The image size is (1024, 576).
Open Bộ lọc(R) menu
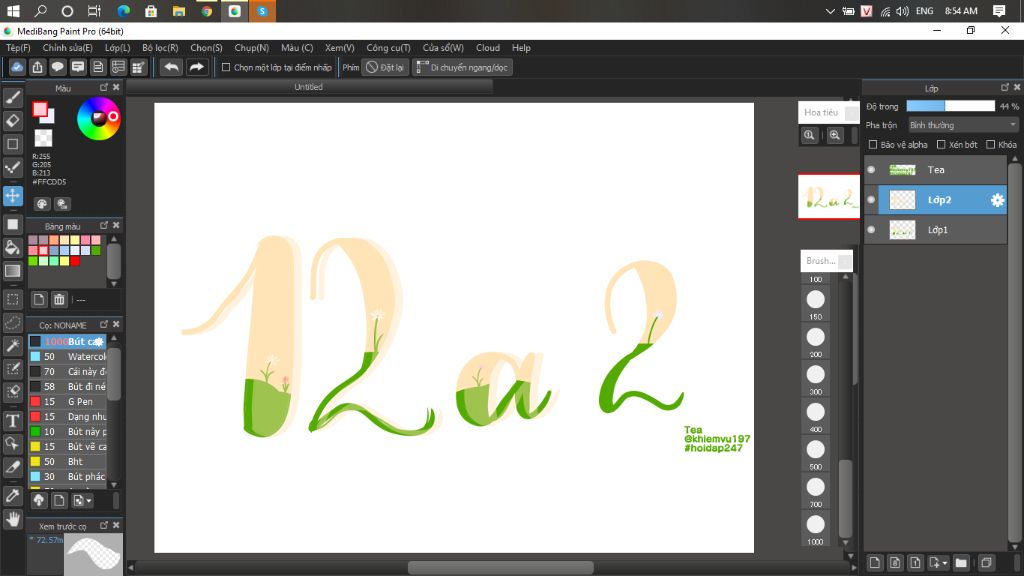click(x=160, y=48)
